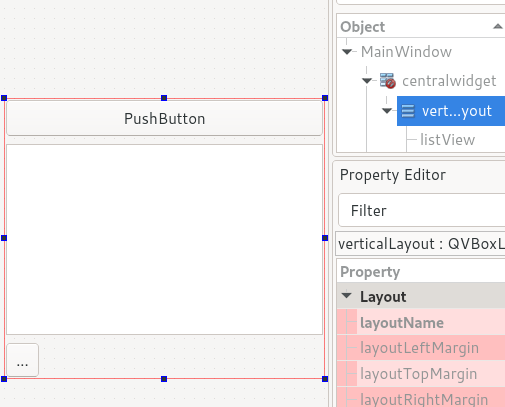
Task: Click the centralwidget broken layout icon
Action: [x=388, y=81]
